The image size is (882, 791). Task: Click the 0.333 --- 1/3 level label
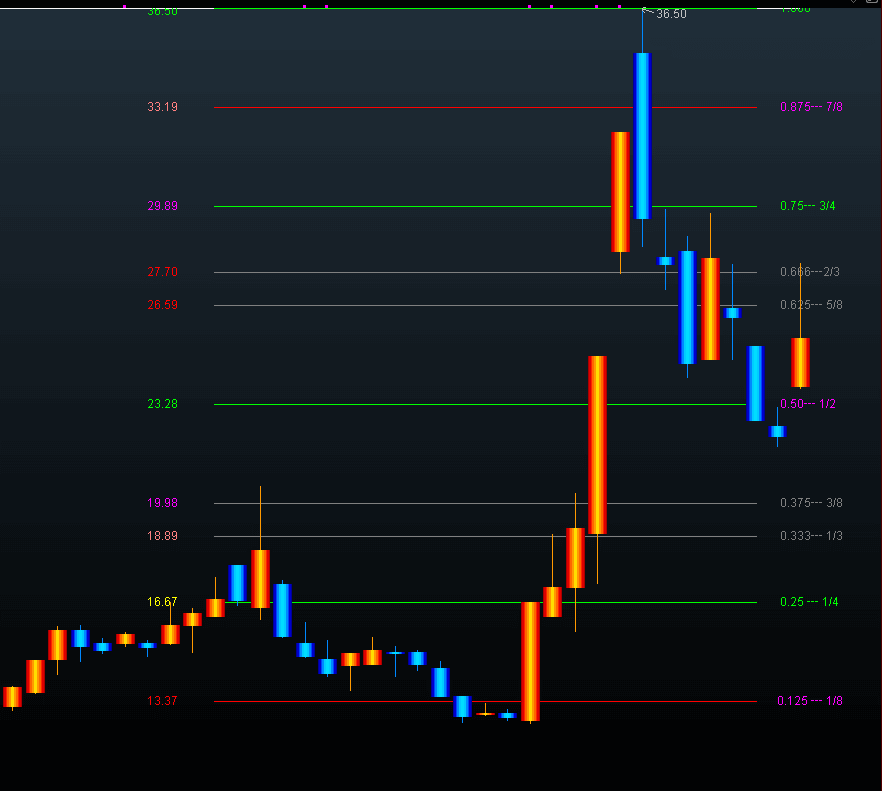click(x=811, y=536)
